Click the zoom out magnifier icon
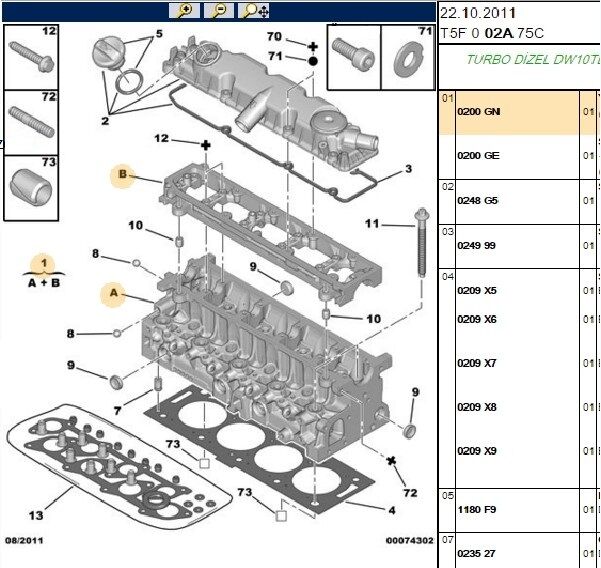The image size is (601, 568). point(221,11)
